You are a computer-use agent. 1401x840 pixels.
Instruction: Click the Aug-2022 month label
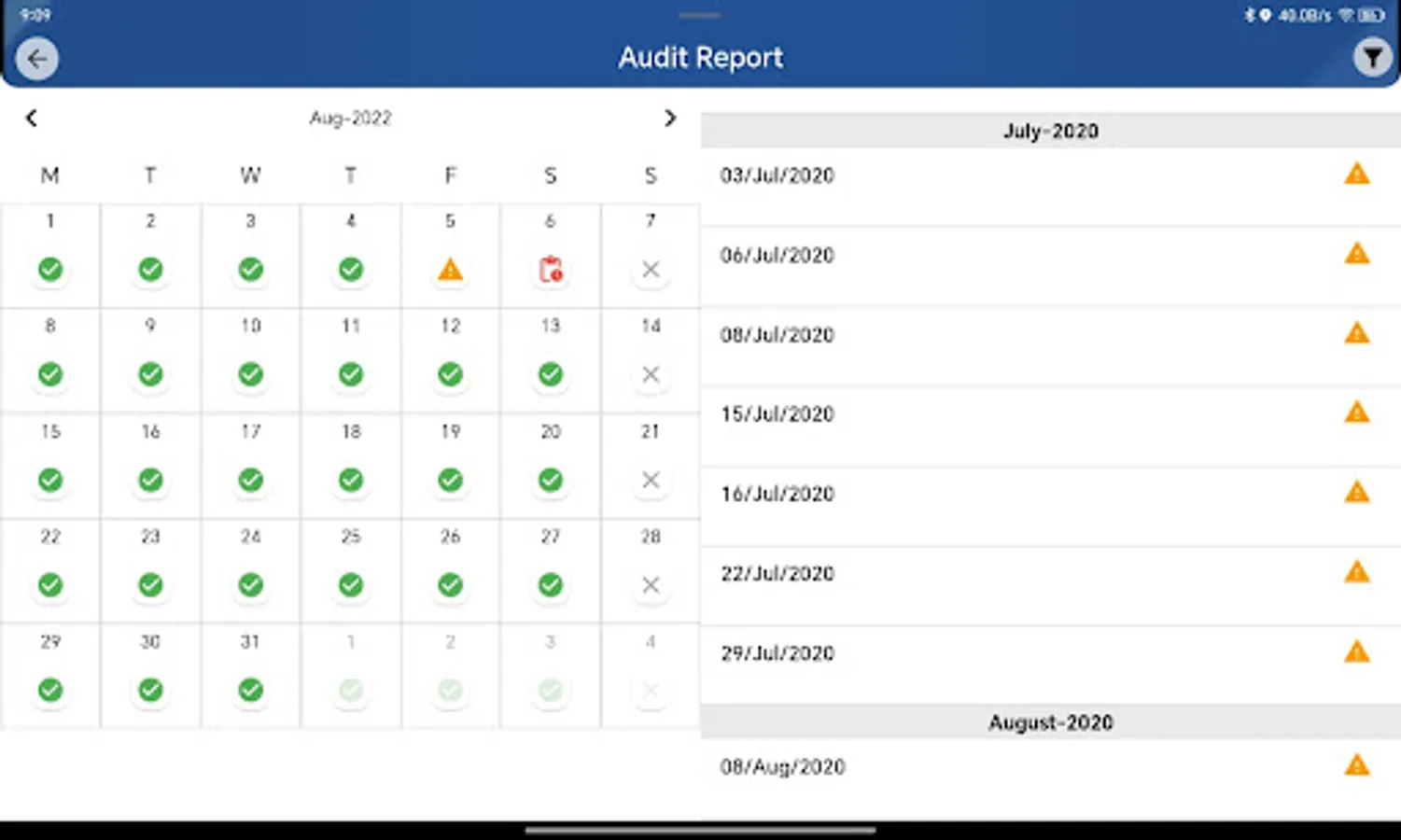click(350, 118)
